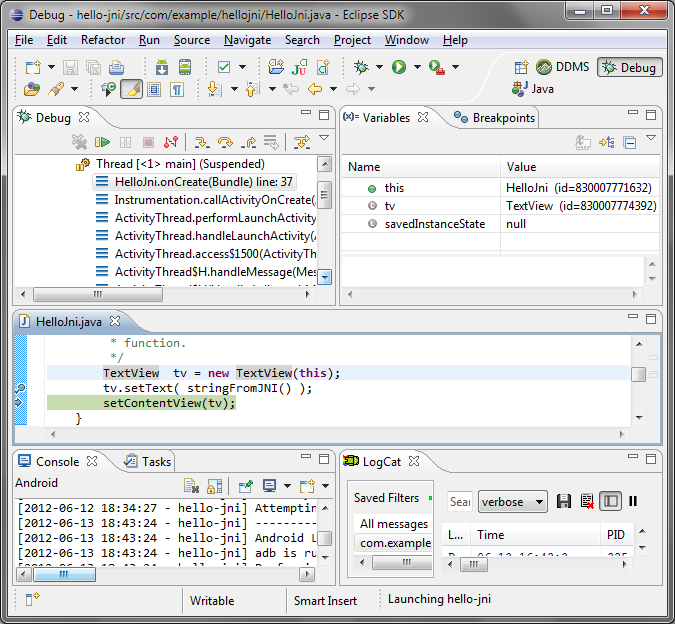Toggle Show Type Names in Variables view
Viewport: 675px width, 624px height.
(583, 142)
